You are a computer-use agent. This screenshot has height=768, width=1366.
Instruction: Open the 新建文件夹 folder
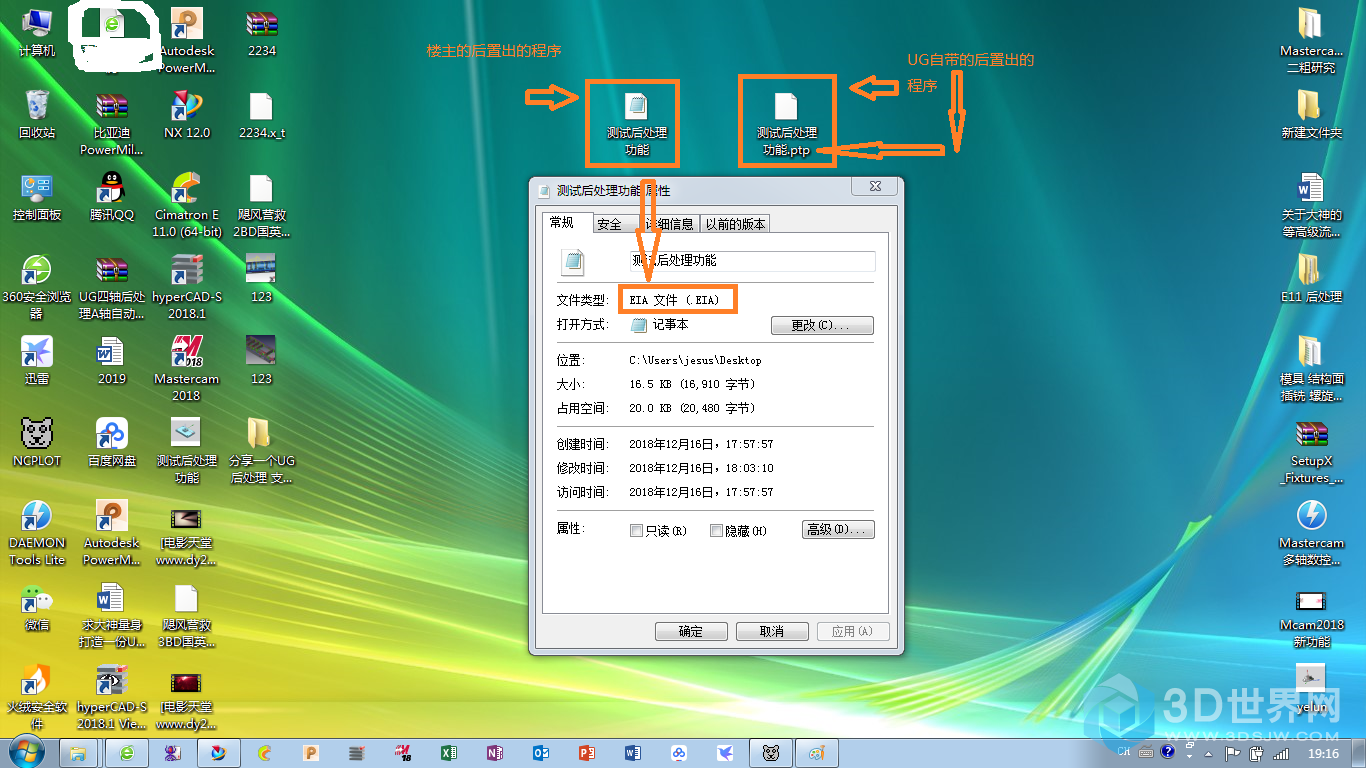click(1311, 115)
